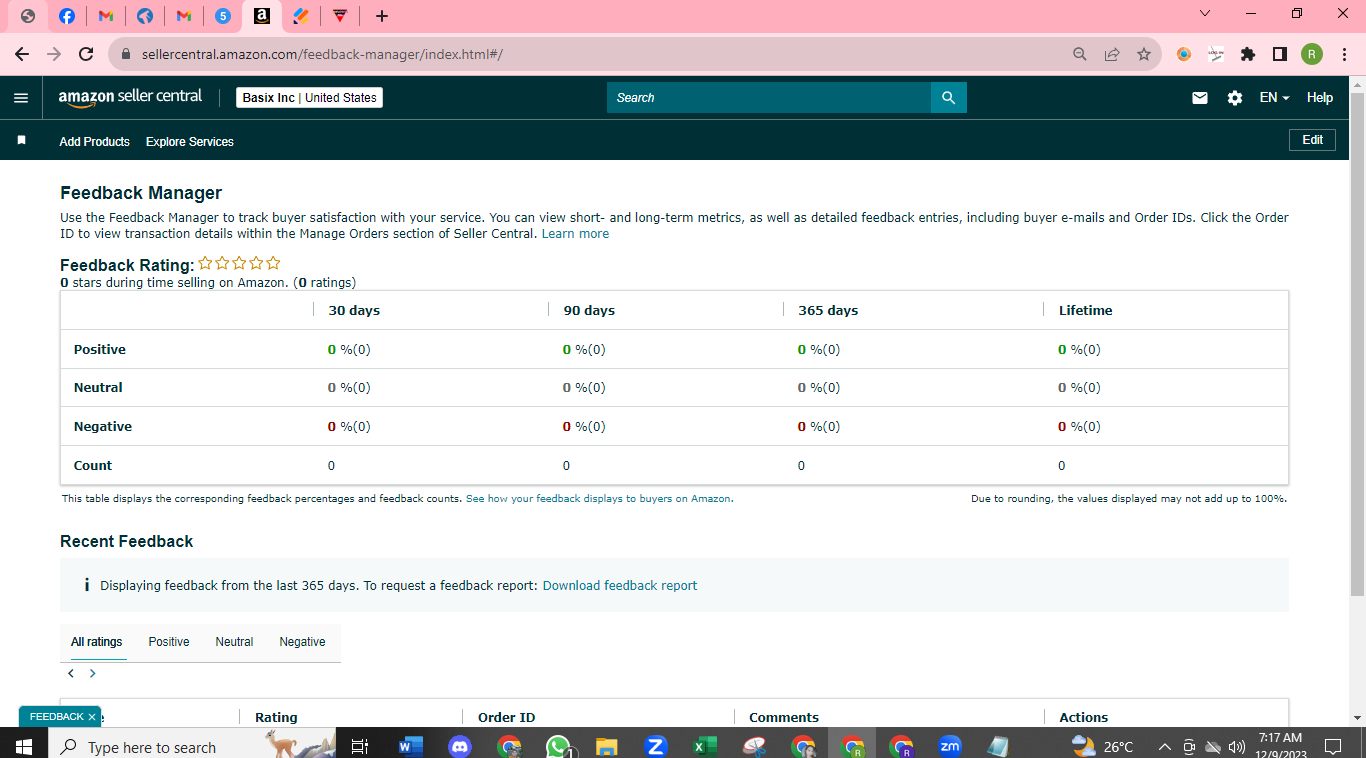Click the browser forward arrow
Image resolution: width=1366 pixels, height=758 pixels.
coord(54,54)
